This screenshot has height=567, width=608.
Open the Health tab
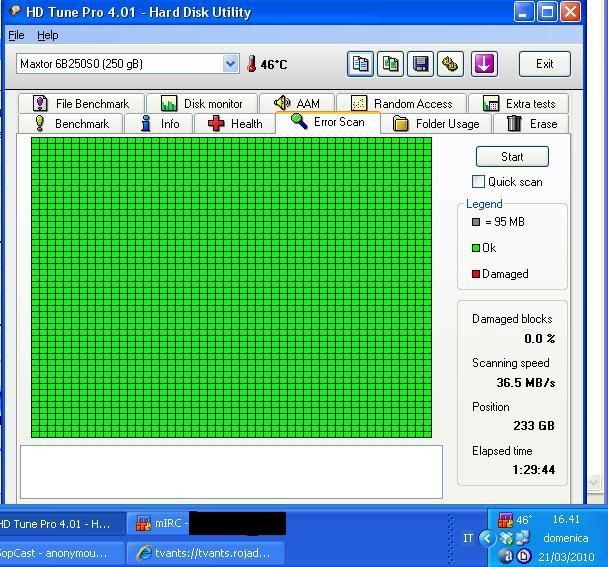click(x=235, y=124)
